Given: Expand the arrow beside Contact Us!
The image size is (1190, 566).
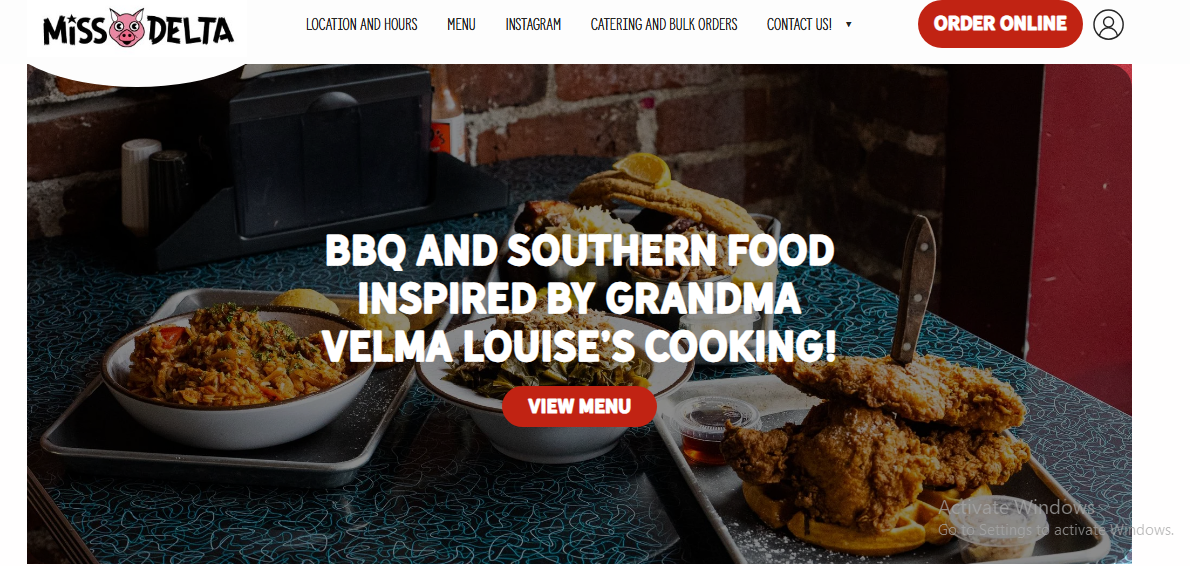Looking at the screenshot, I should pos(848,24).
